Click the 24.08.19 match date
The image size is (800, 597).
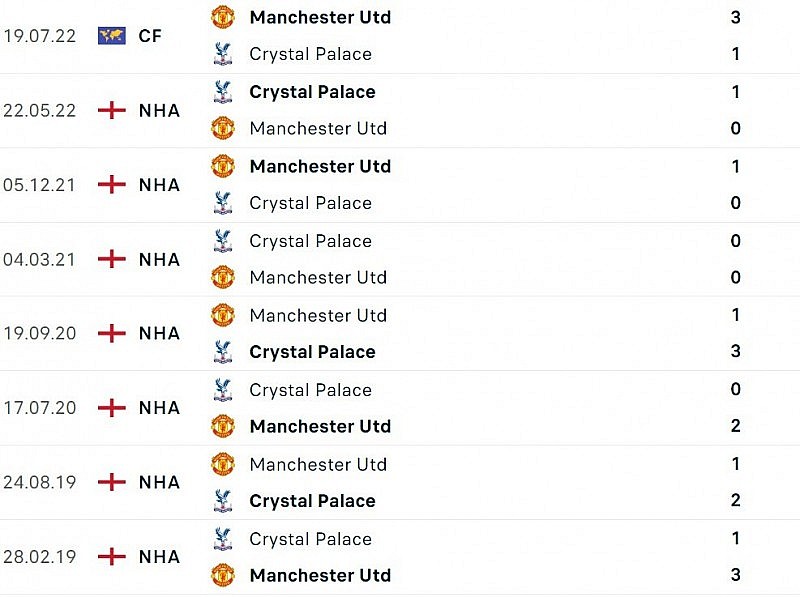[x=39, y=482]
